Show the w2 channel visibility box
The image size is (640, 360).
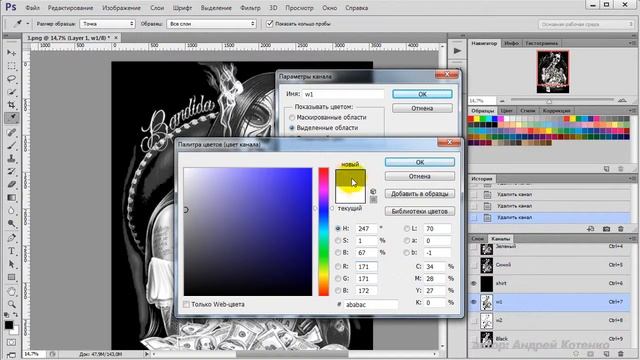[473, 321]
